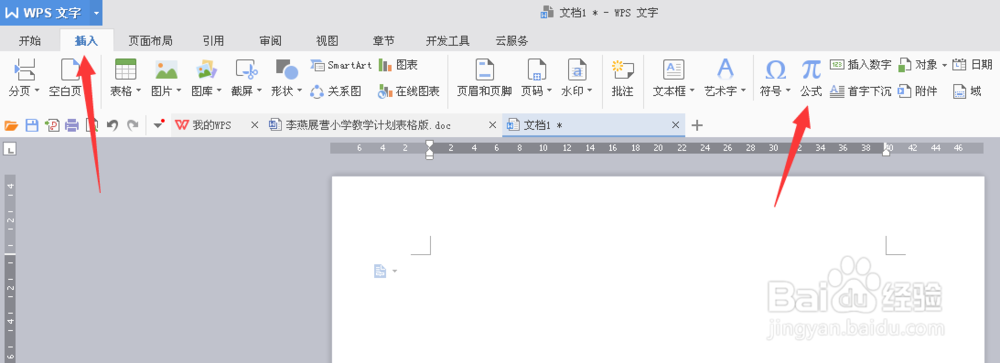
Task: Click 插入数字 insert number
Action: coord(860,65)
